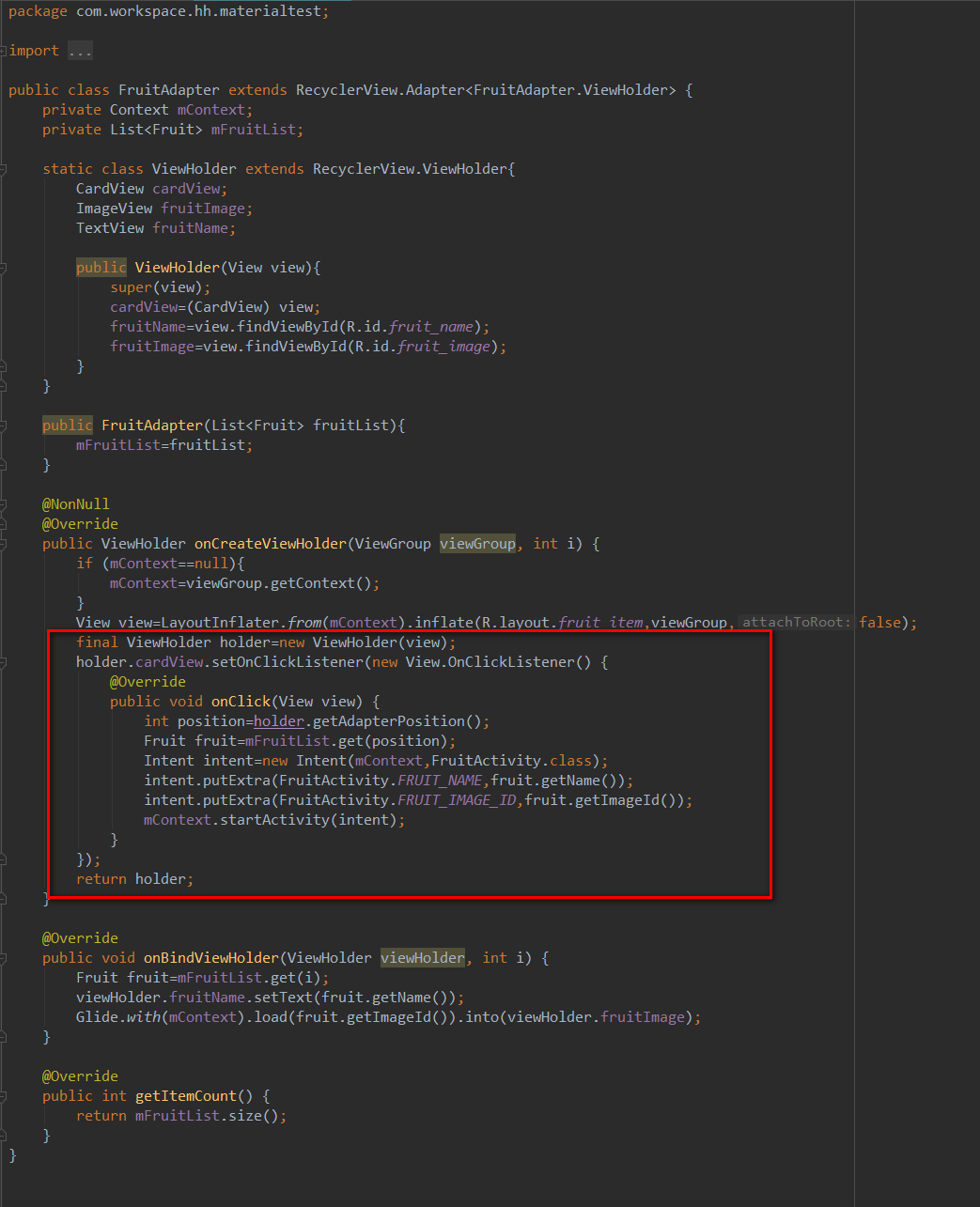Viewport: 980px width, 1207px height.
Task: Click FRUIT_NAME constant
Action: coord(440,781)
